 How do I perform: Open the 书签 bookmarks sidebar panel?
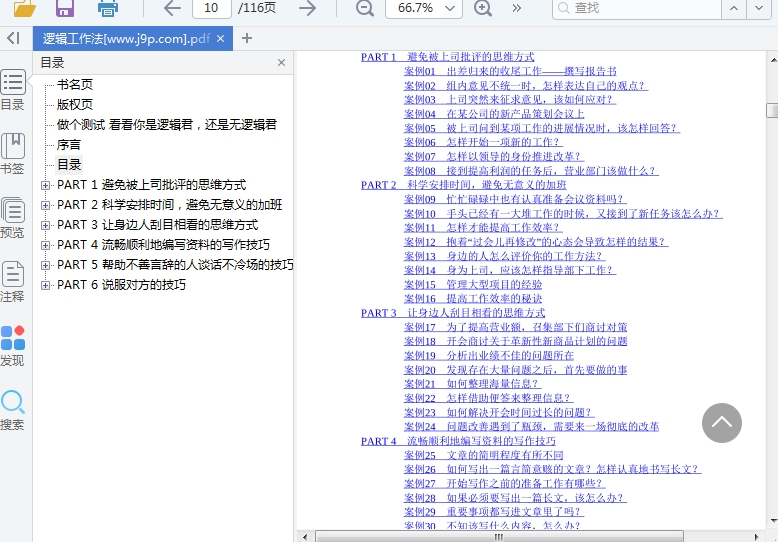pos(13,154)
